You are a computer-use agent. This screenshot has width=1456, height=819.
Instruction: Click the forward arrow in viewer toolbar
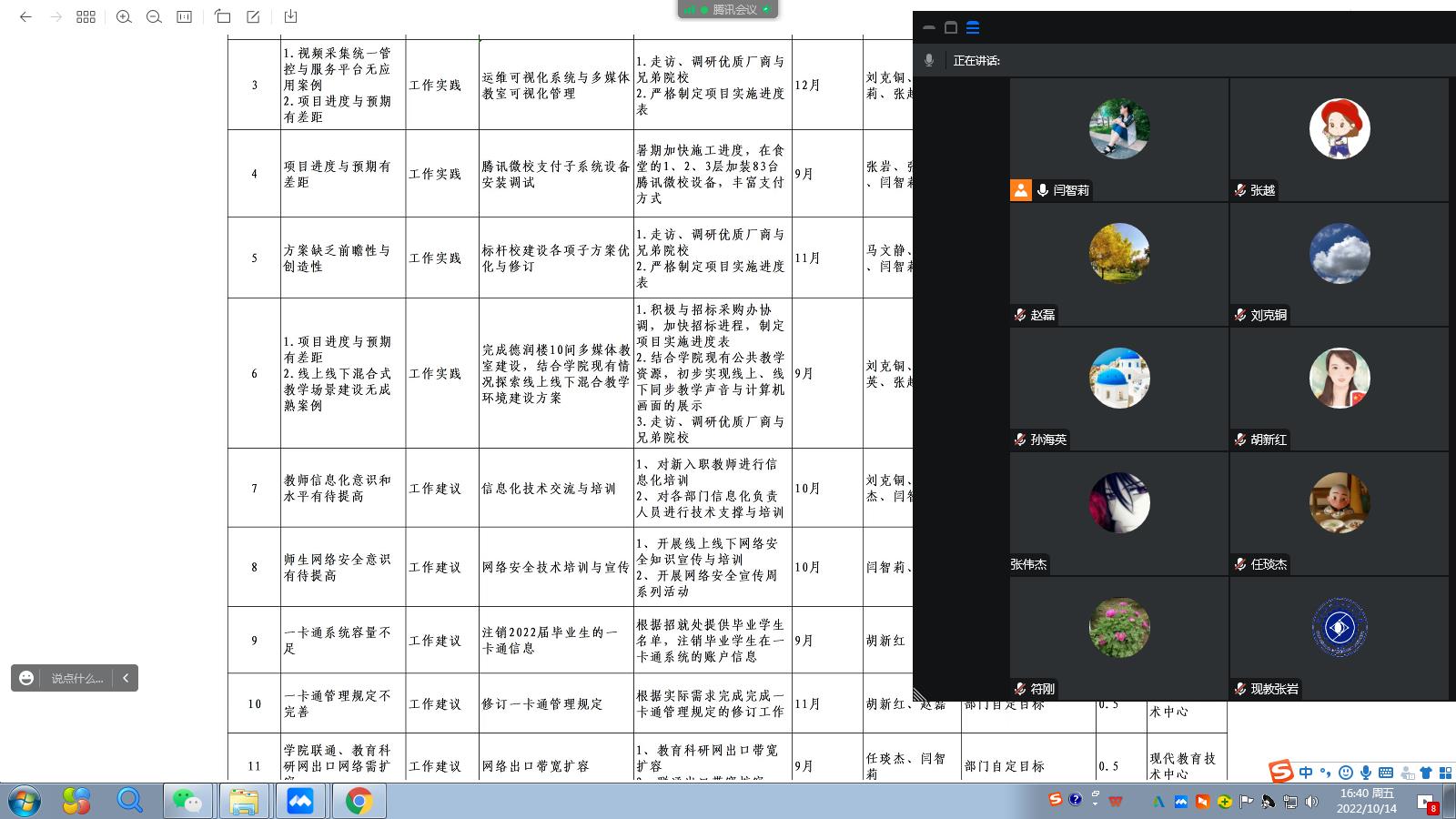[x=56, y=16]
